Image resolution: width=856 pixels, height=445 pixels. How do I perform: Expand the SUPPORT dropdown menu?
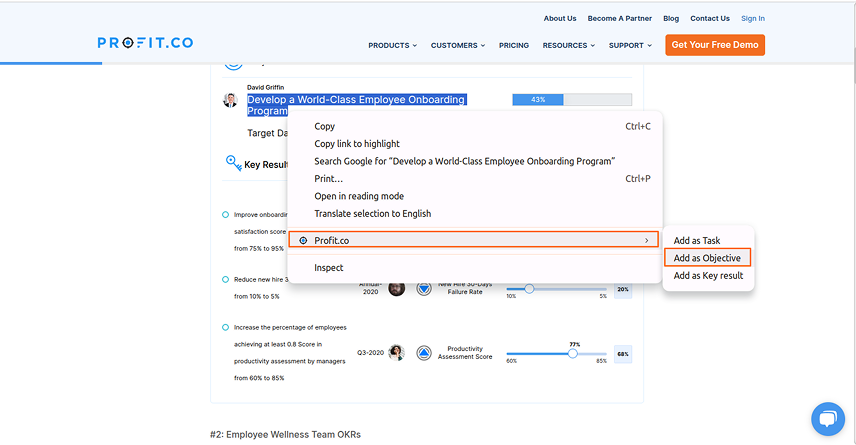631,45
